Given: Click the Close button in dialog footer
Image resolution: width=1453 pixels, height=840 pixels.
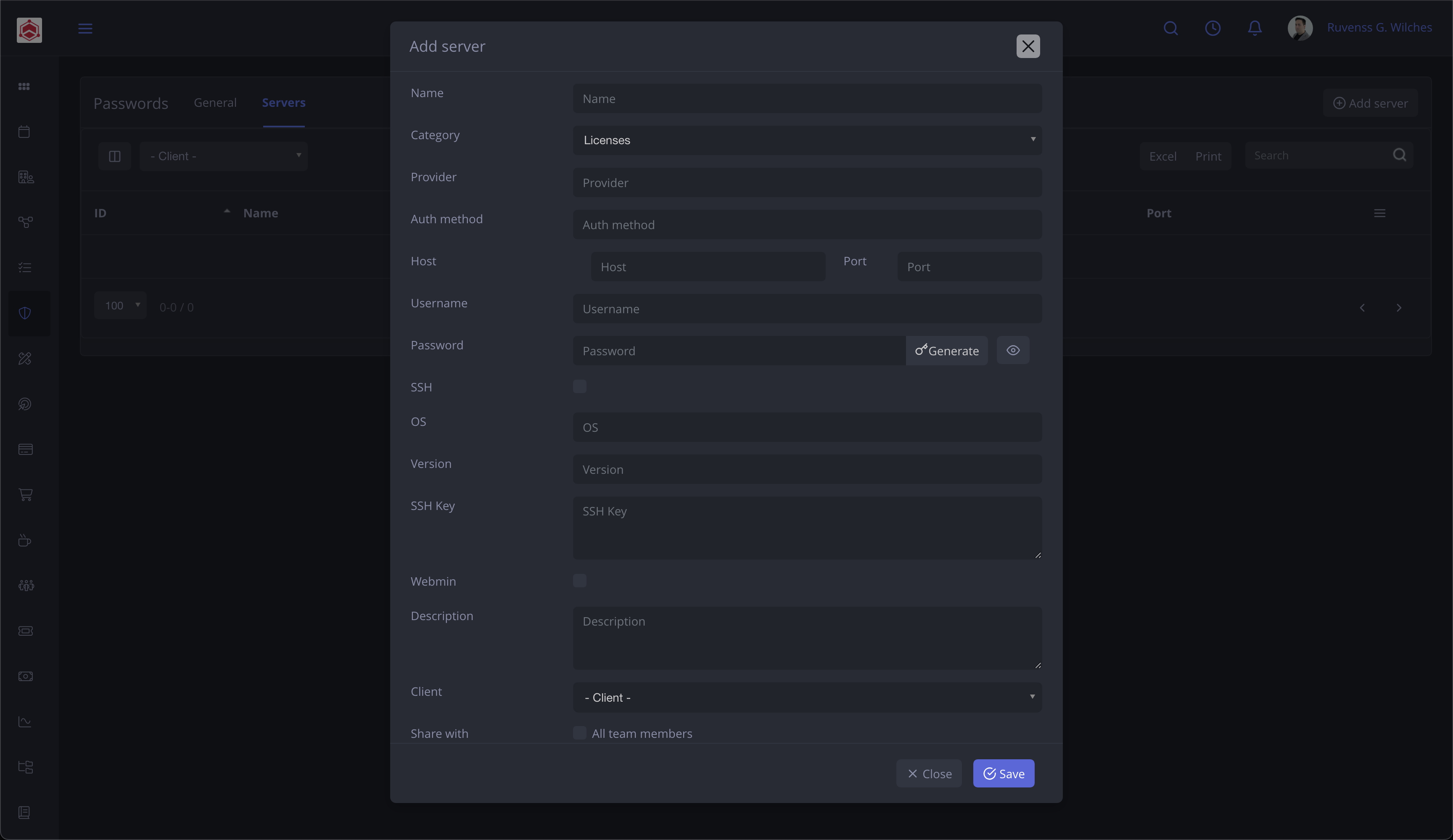Looking at the screenshot, I should [929, 773].
